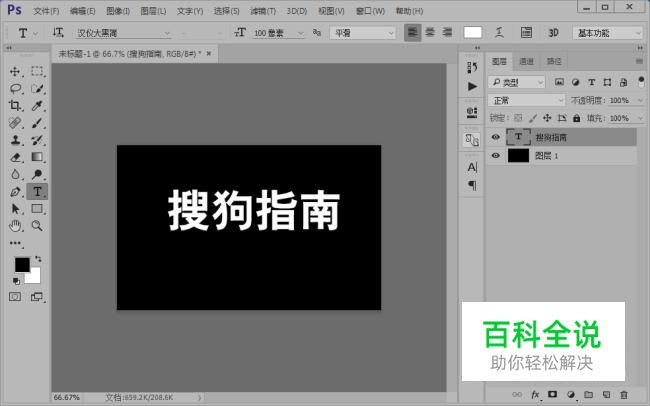Open the workspace dropdown 基本功能
This screenshot has width=650, height=406.
[607, 33]
